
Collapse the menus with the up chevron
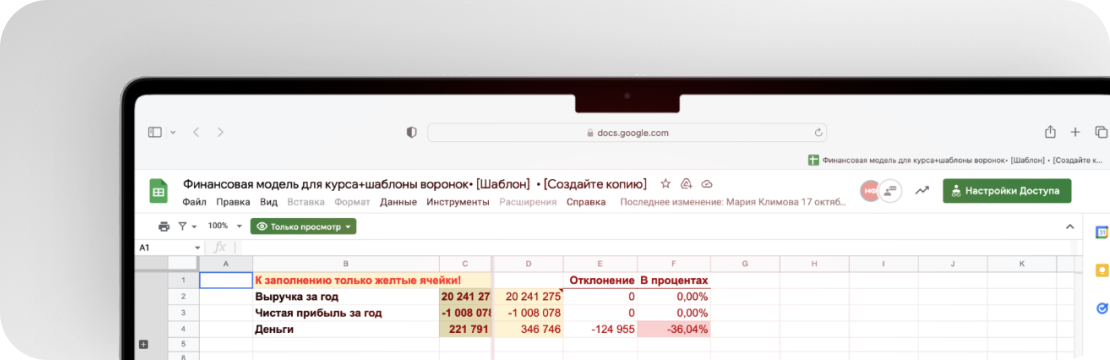tap(1070, 226)
